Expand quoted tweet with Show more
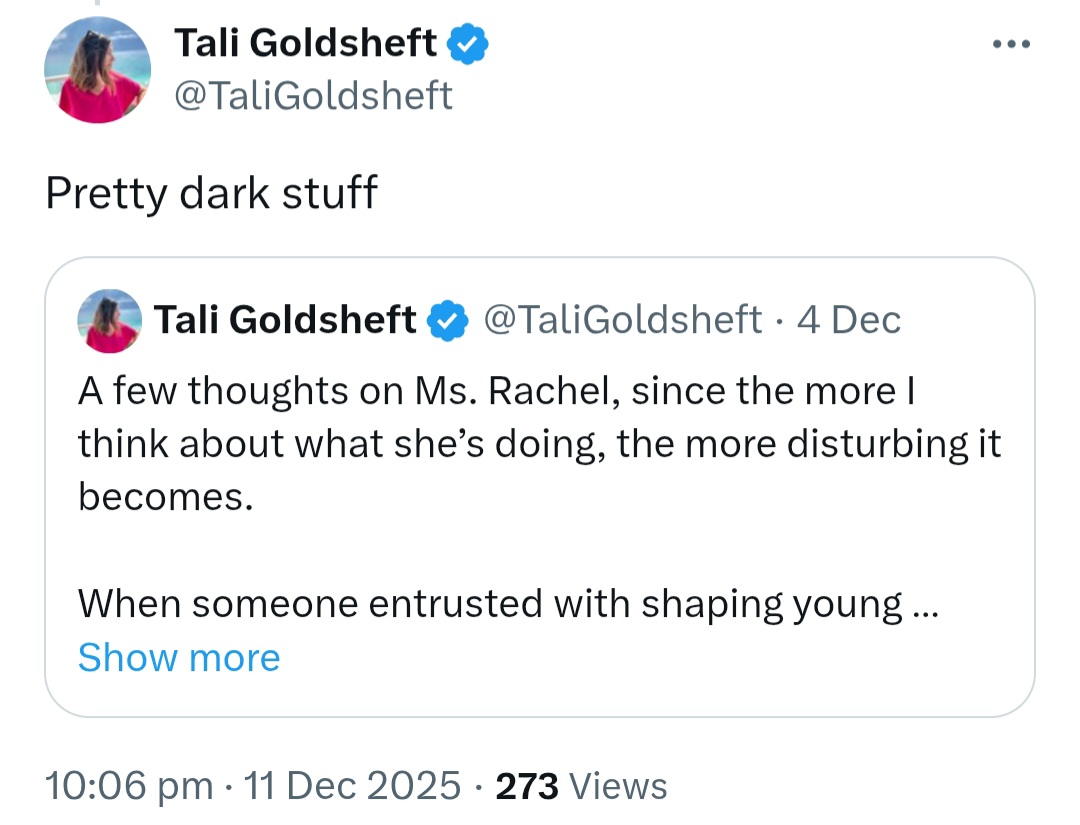1080x825 pixels. pos(179,657)
